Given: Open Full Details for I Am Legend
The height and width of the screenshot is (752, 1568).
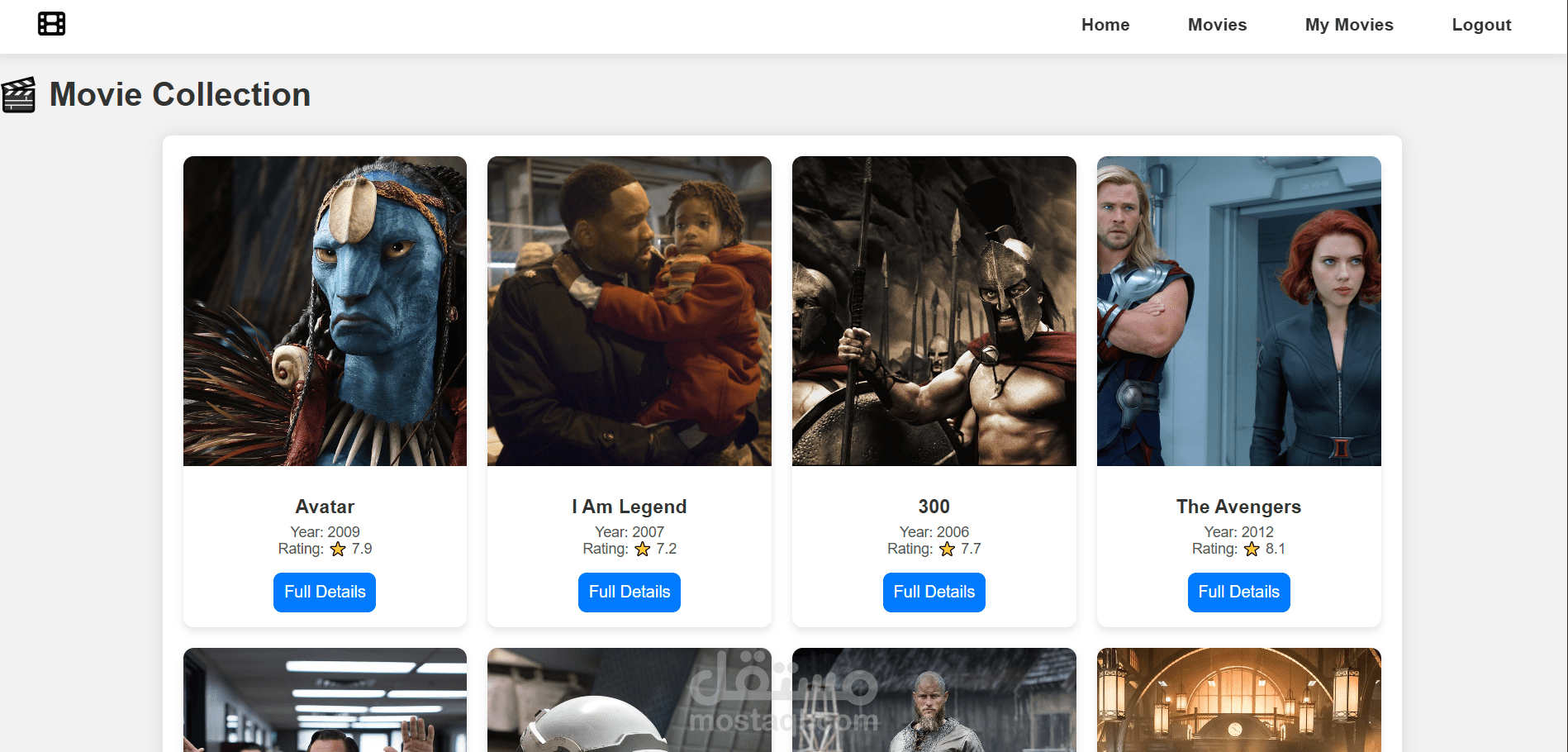Looking at the screenshot, I should (629, 592).
